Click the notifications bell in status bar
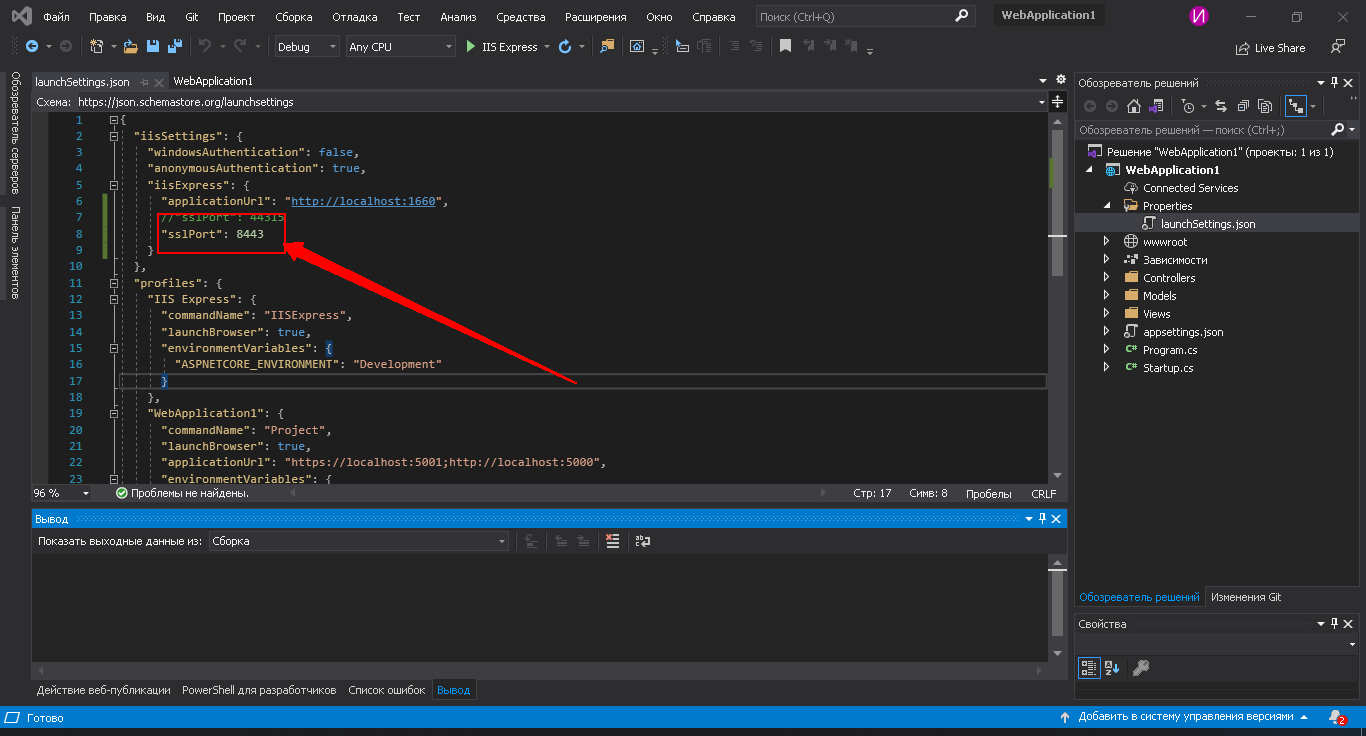This screenshot has width=1366, height=736. [x=1337, y=717]
